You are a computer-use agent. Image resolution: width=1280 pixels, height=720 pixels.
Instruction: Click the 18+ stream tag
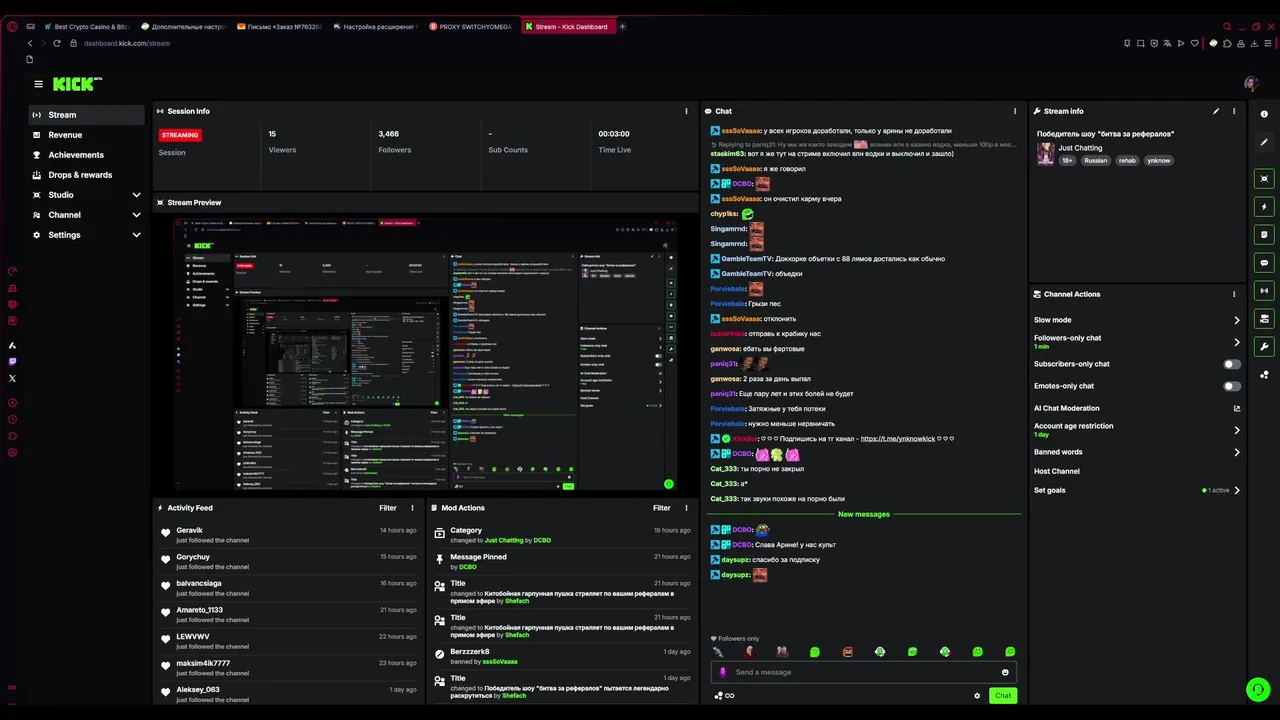pyautogui.click(x=1067, y=160)
